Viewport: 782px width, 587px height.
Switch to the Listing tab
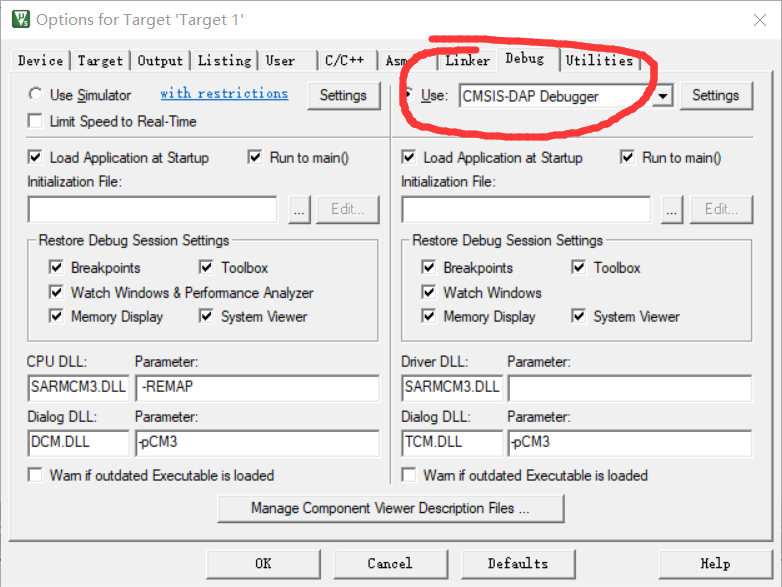pyautogui.click(x=224, y=60)
